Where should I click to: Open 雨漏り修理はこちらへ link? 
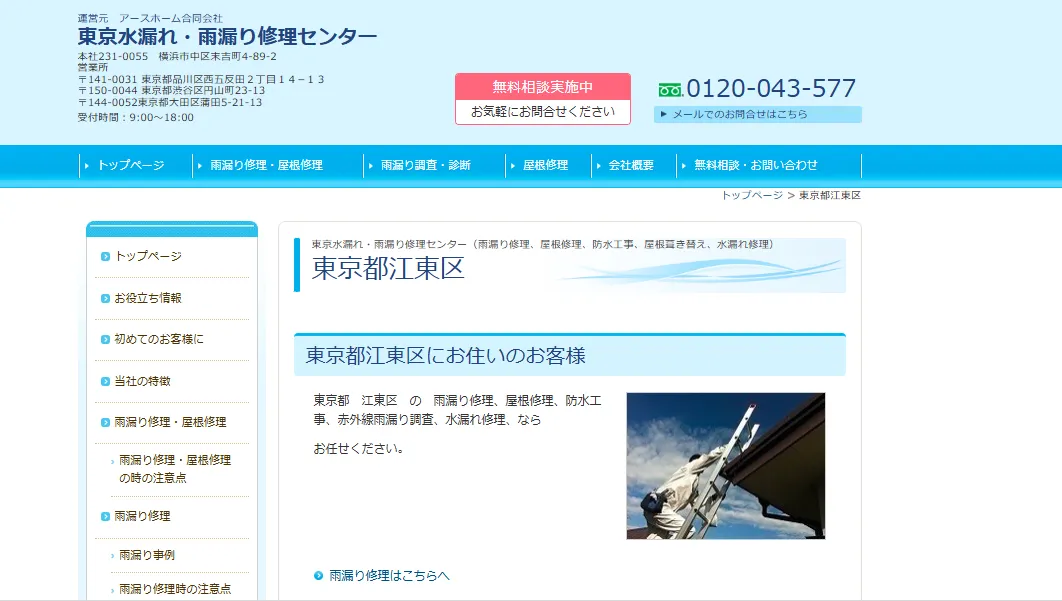point(389,576)
